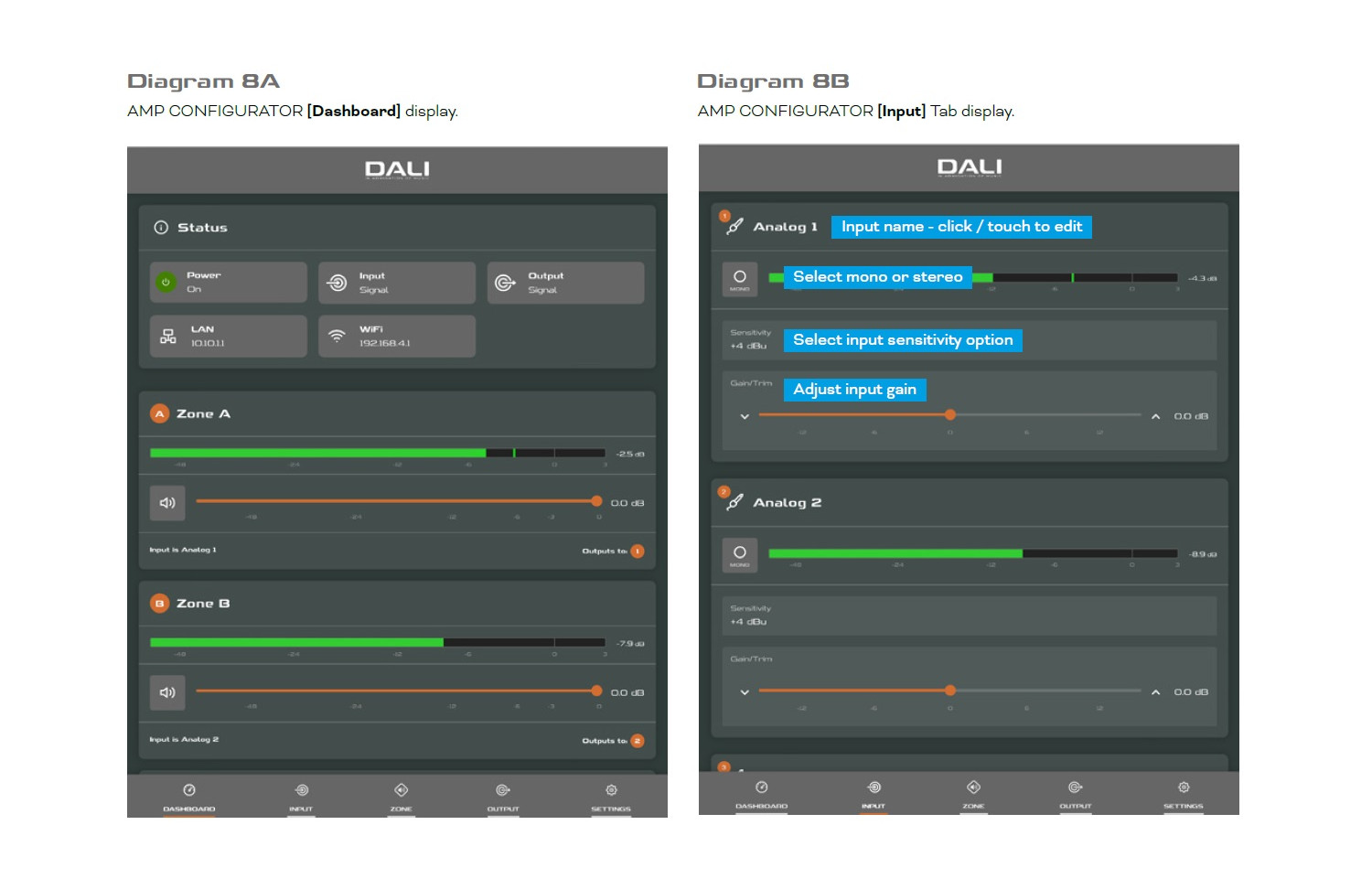The image size is (1372, 889).
Task: Click Zone A's 'Outputs to' number badge
Action: (638, 552)
